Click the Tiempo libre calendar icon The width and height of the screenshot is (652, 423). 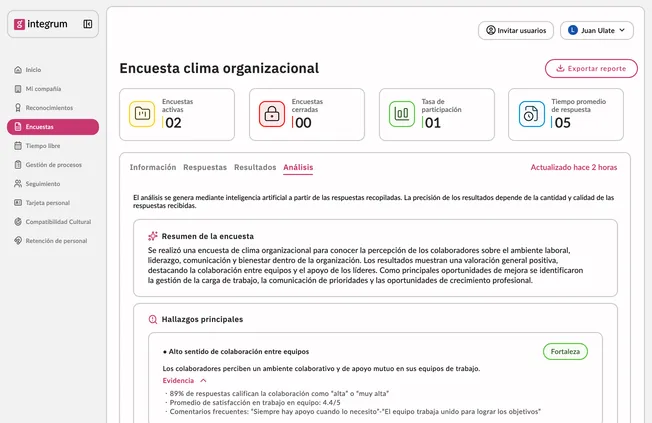(18, 146)
